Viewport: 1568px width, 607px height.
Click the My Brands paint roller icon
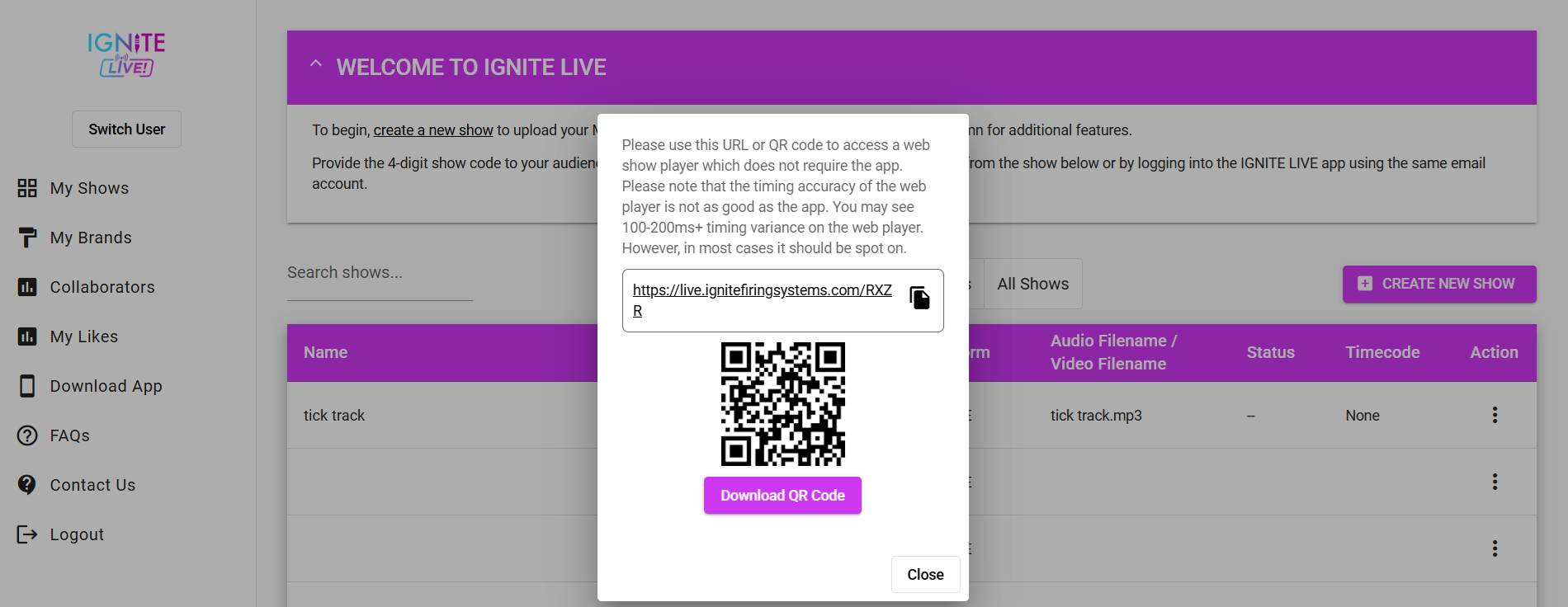coord(27,238)
